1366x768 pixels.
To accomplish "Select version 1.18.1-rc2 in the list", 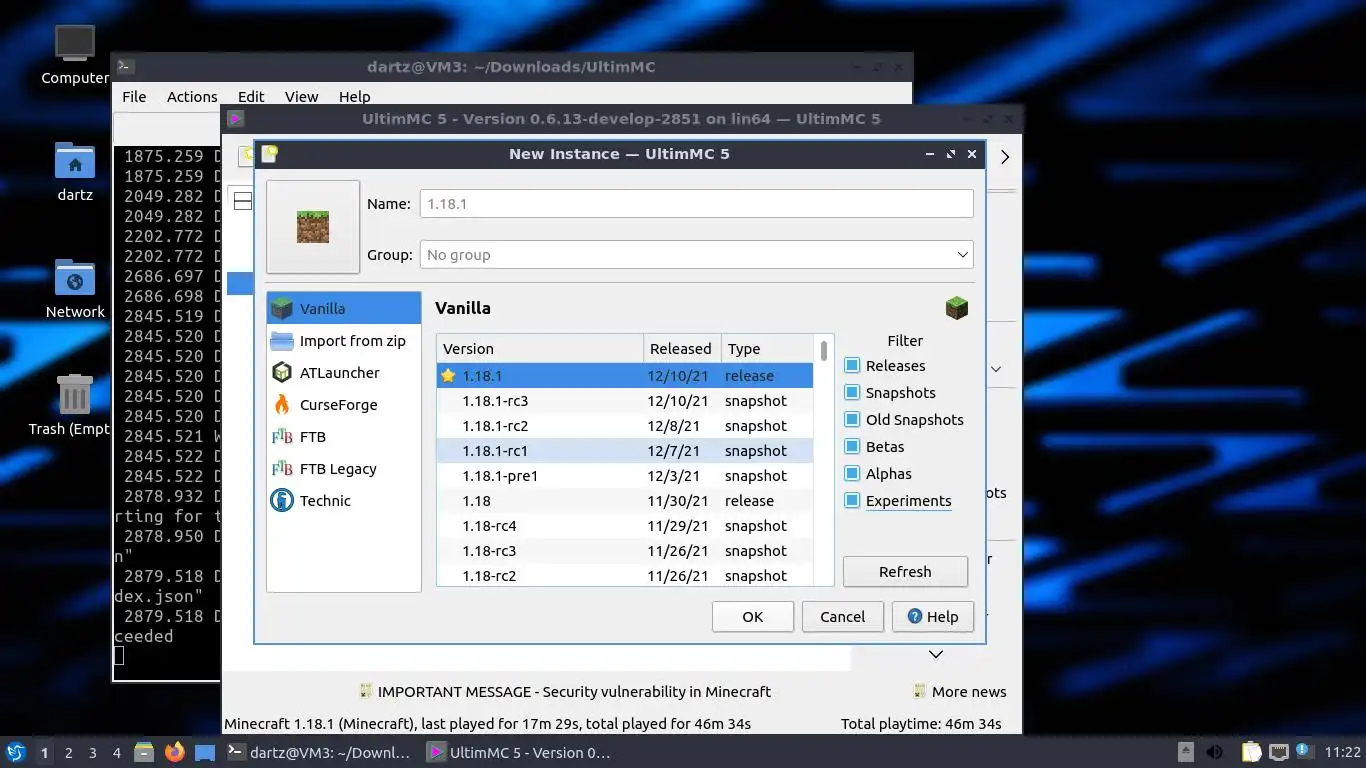I will point(625,426).
